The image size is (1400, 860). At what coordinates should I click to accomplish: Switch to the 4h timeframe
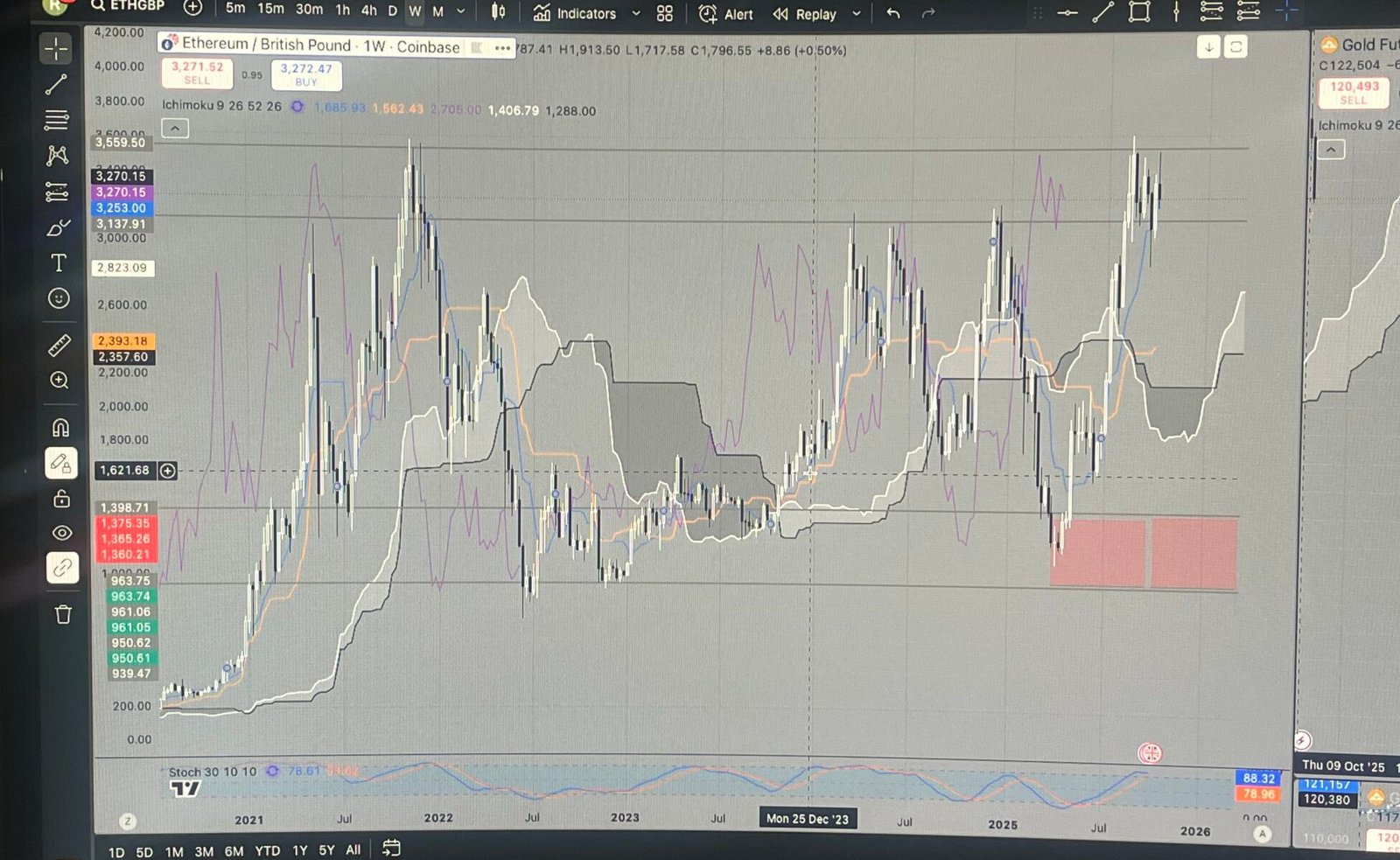(369, 10)
